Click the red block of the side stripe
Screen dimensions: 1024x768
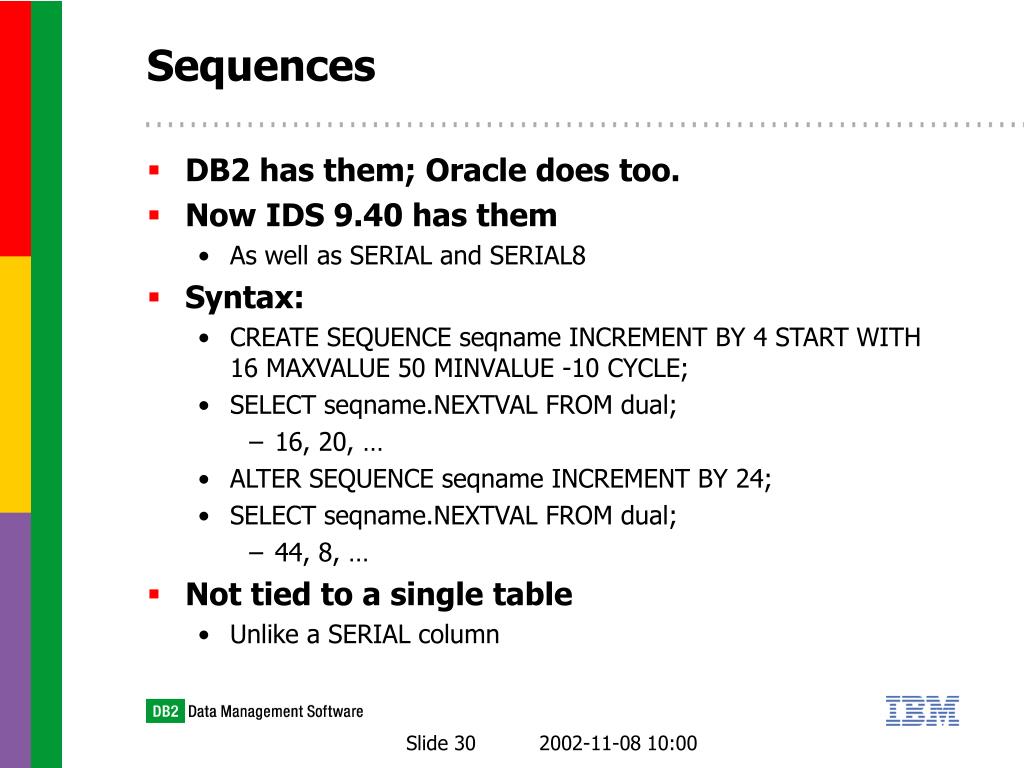point(15,128)
